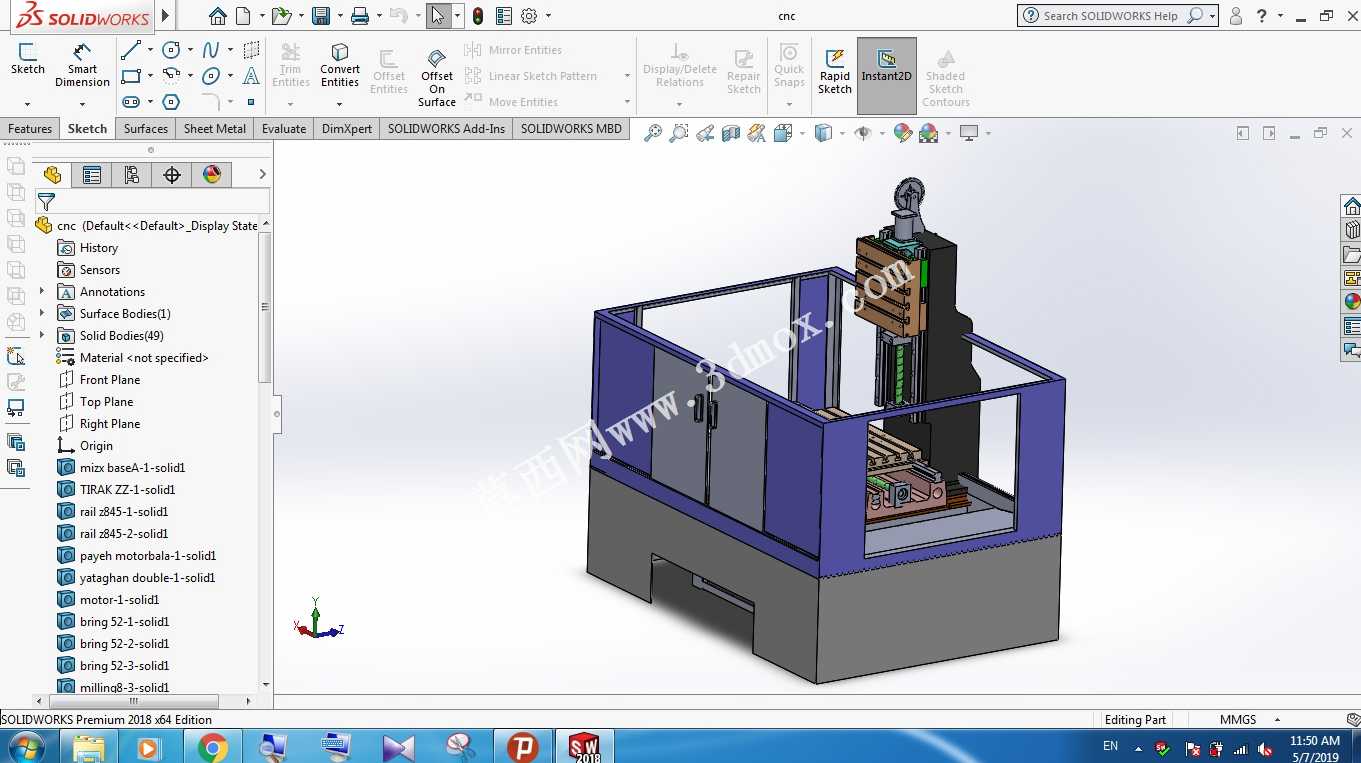Click the feature tree horizontal scrollbar
The height and width of the screenshot is (763, 1361).
coord(133,700)
